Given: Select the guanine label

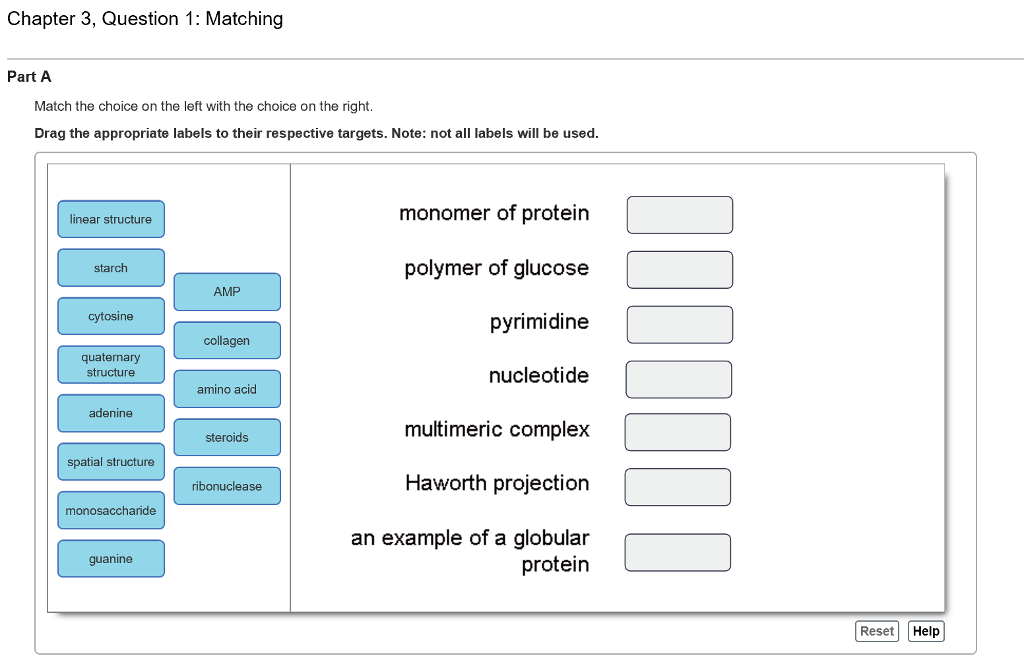Looking at the screenshot, I should tap(111, 558).
